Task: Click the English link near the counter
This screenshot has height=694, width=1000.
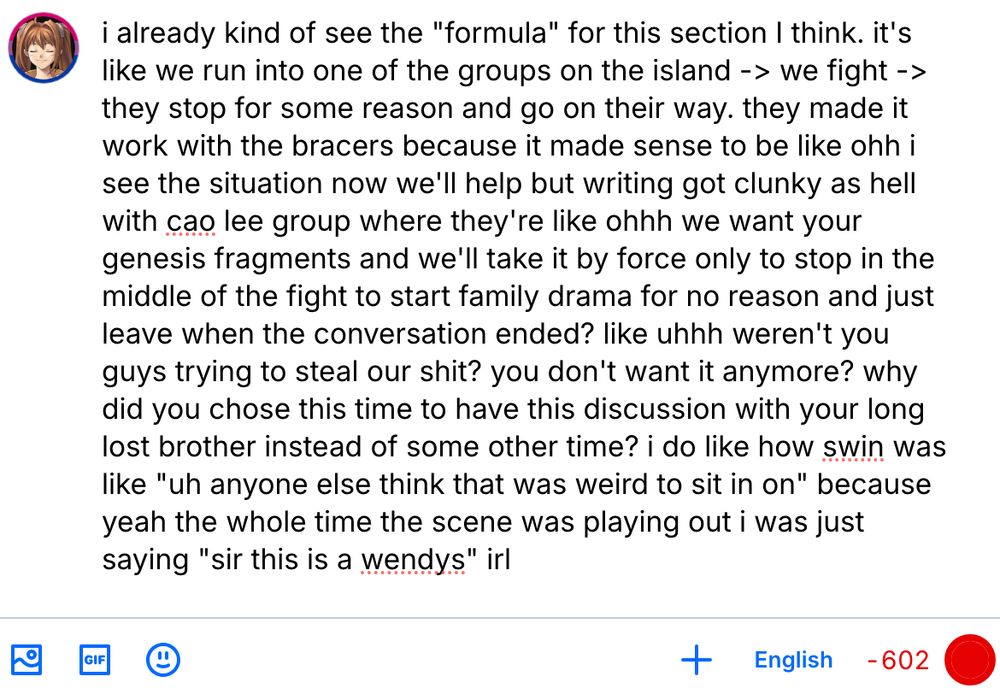Action: click(x=793, y=660)
